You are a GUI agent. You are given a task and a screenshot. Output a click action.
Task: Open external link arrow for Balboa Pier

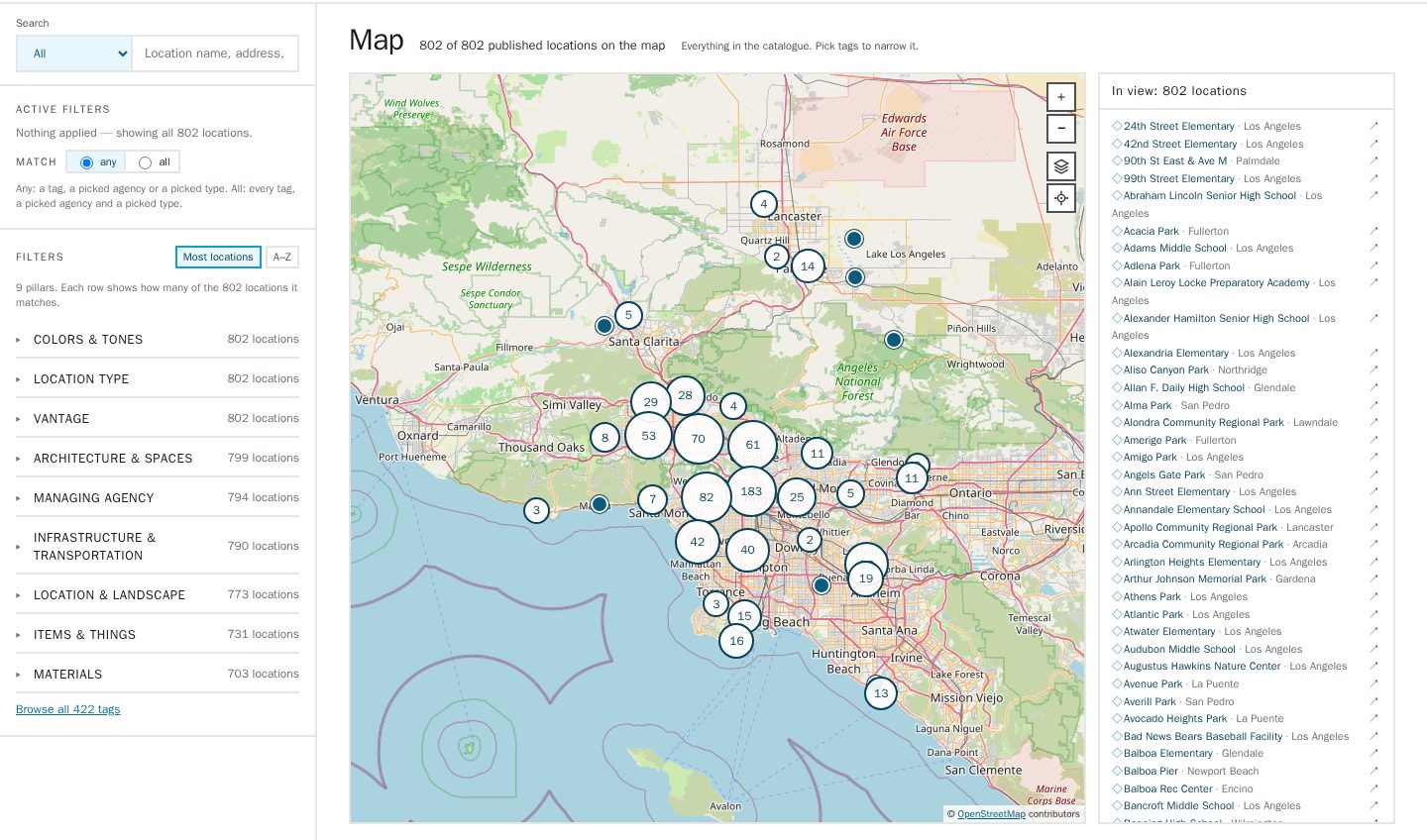pyautogui.click(x=1373, y=771)
